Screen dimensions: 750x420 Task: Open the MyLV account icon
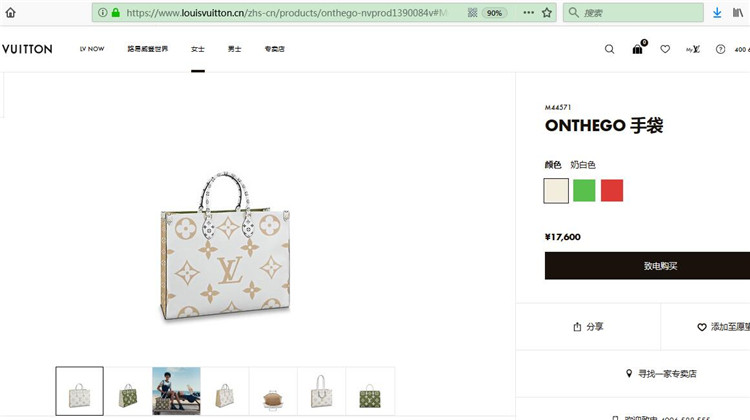coord(693,49)
